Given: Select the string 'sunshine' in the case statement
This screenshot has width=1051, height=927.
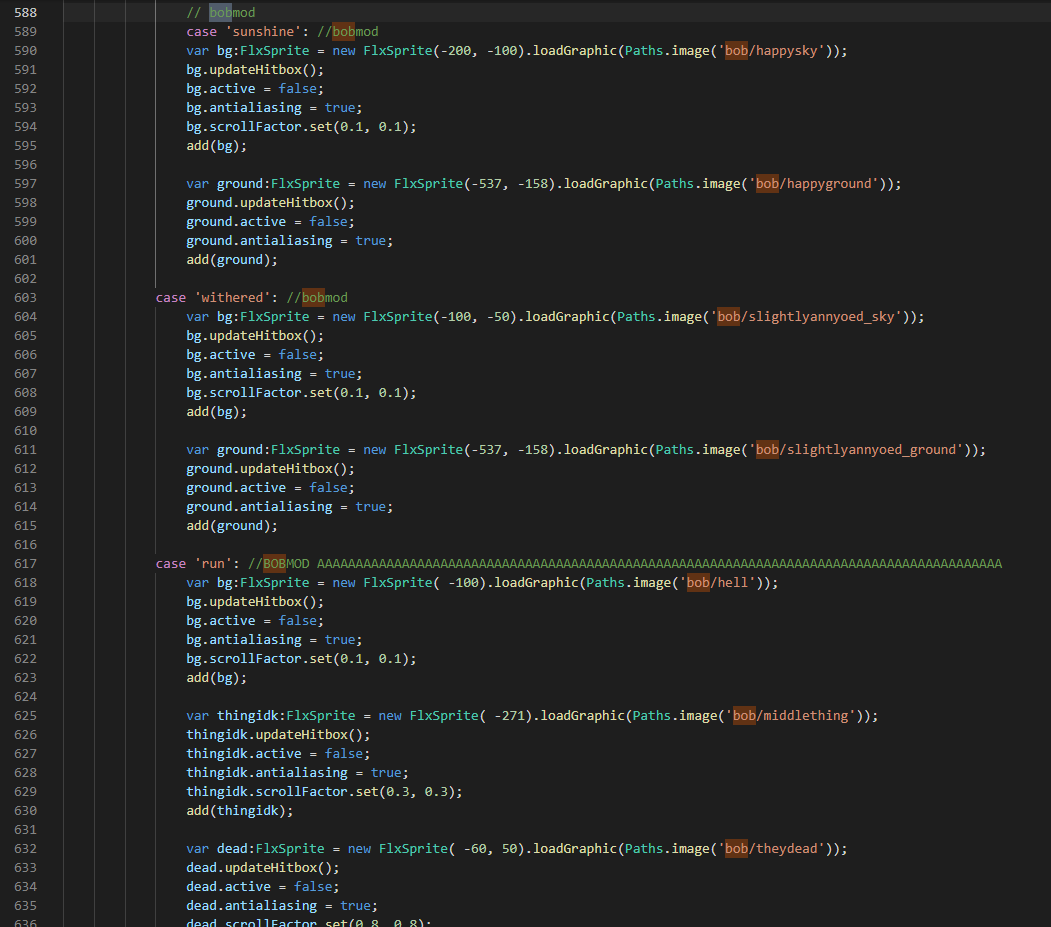Looking at the screenshot, I should coord(265,31).
